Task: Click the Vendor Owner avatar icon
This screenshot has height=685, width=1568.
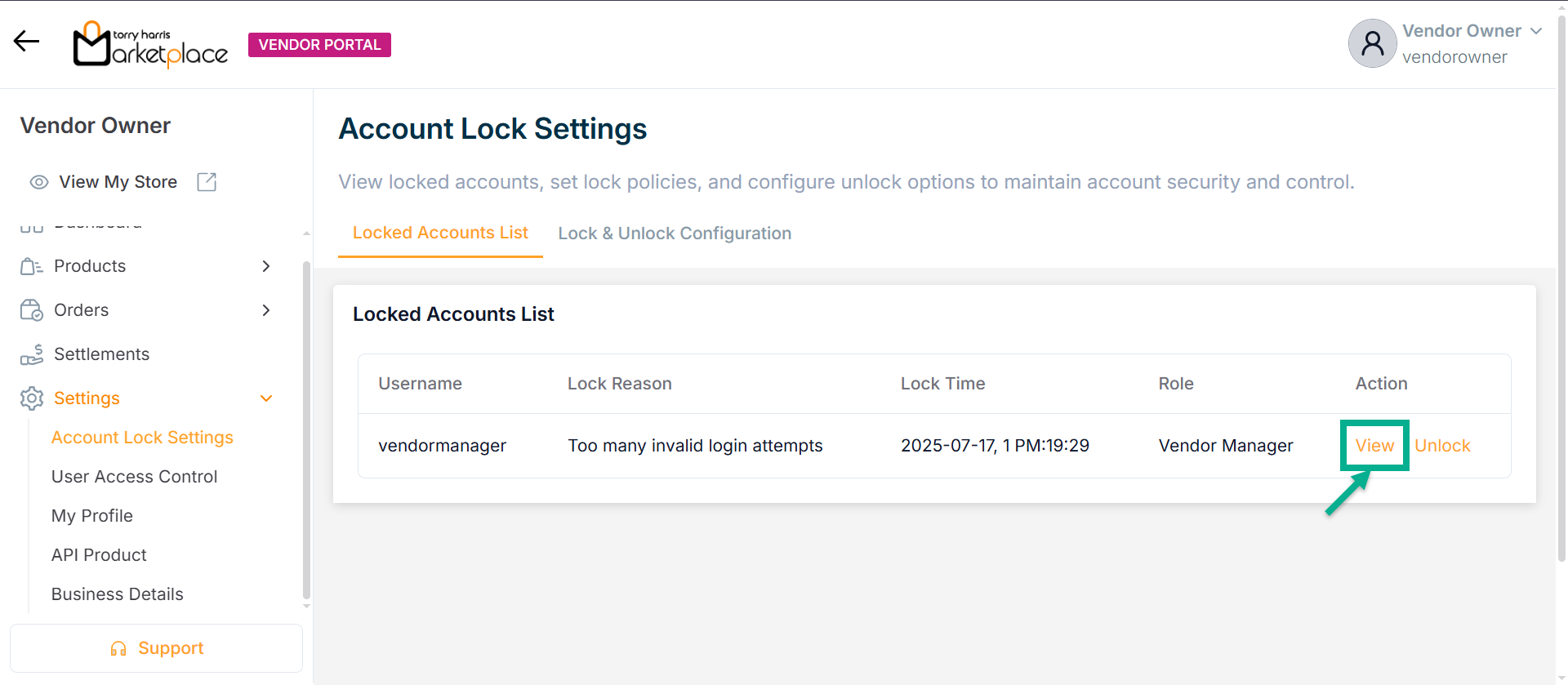Action: [1372, 43]
